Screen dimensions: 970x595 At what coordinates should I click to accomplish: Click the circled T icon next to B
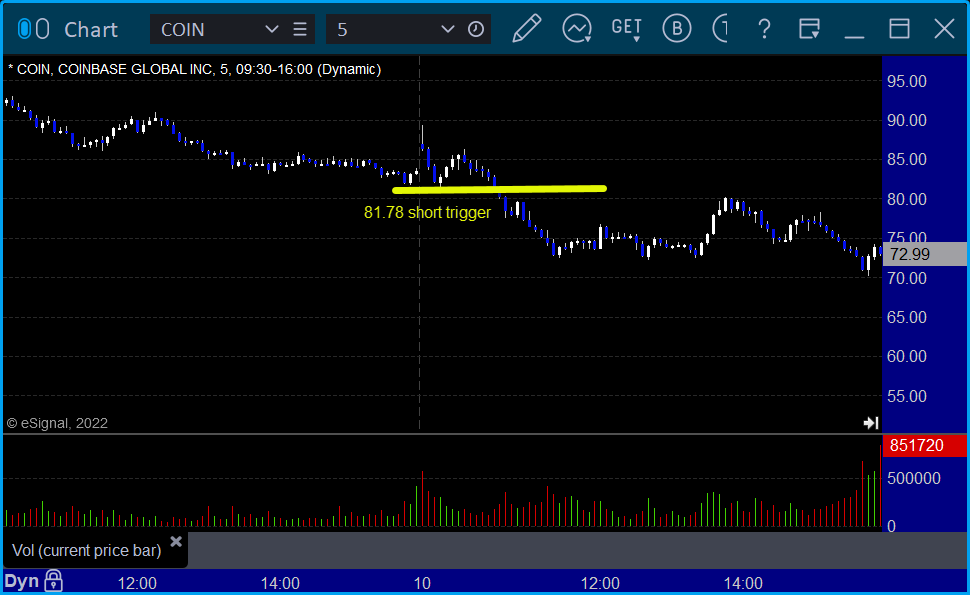coord(719,28)
